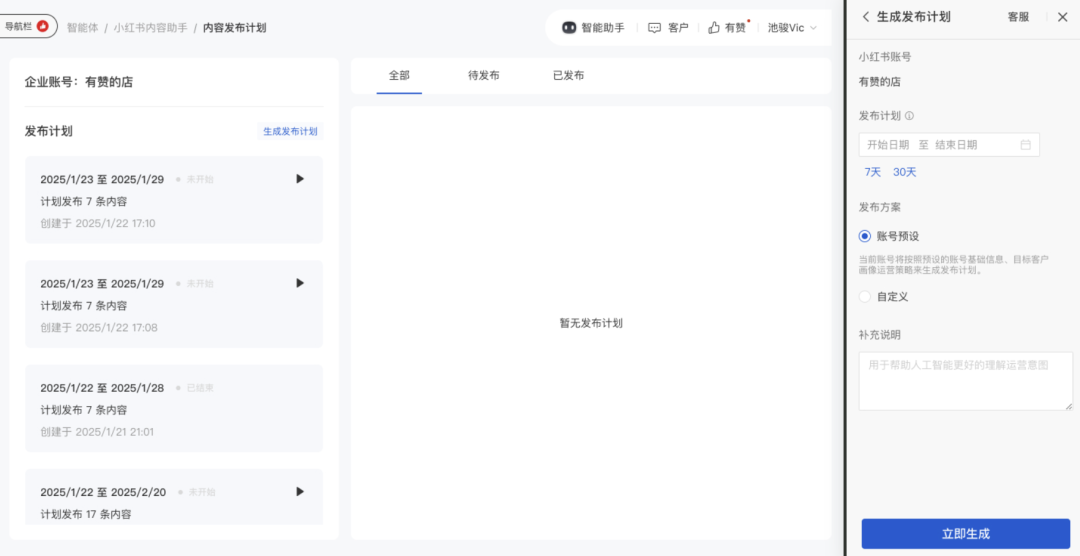The image size is (1080, 556).
Task: Click the 补充说明 text area
Action: pyautogui.click(x=966, y=381)
